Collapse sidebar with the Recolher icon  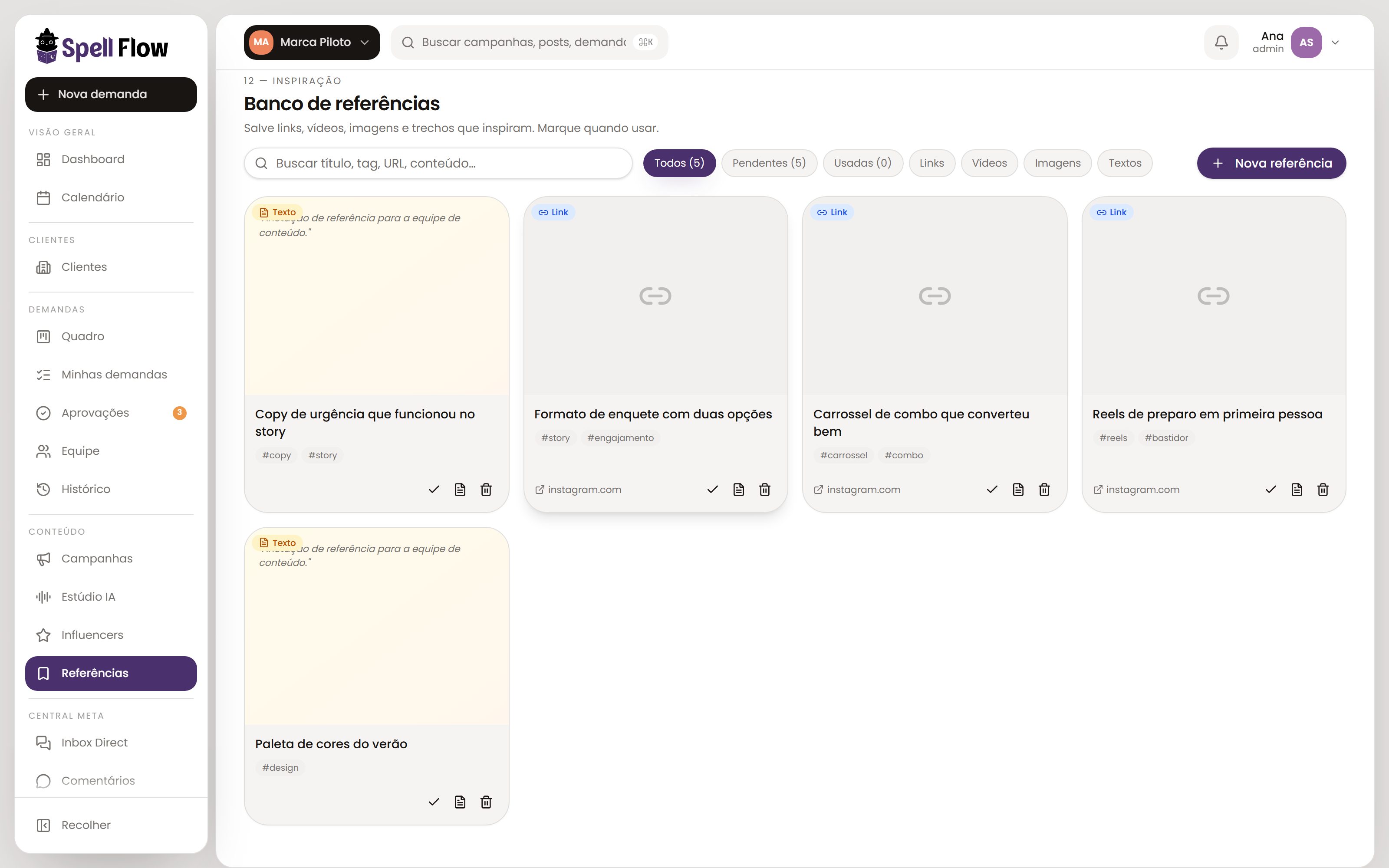coord(43,825)
